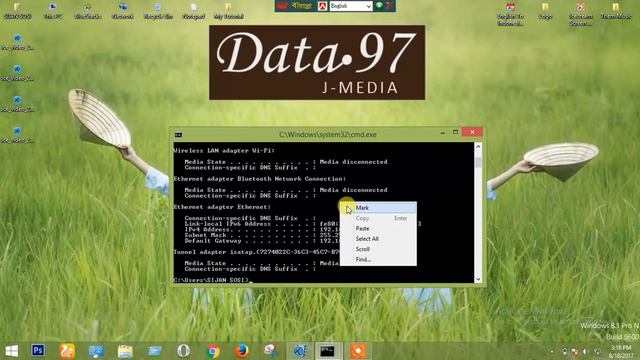Select the Logo folder on desktop
640x360 pixels.
tap(545, 11)
